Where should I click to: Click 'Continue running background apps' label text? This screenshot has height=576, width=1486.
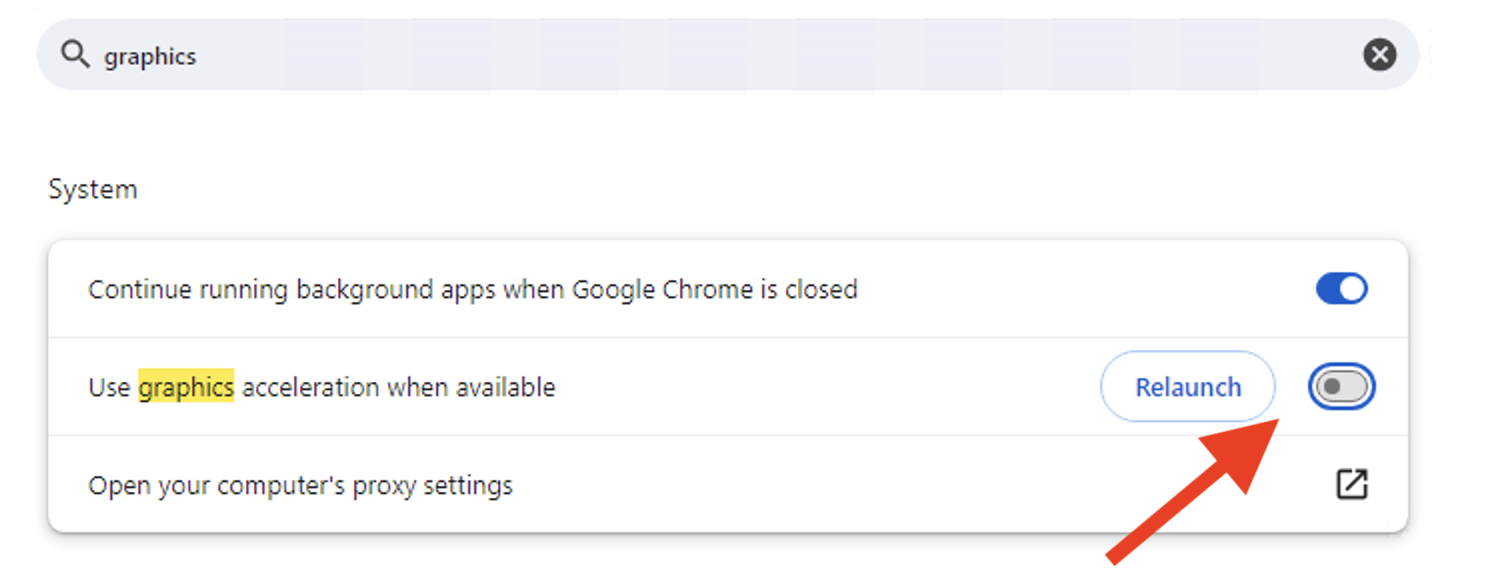(290, 290)
